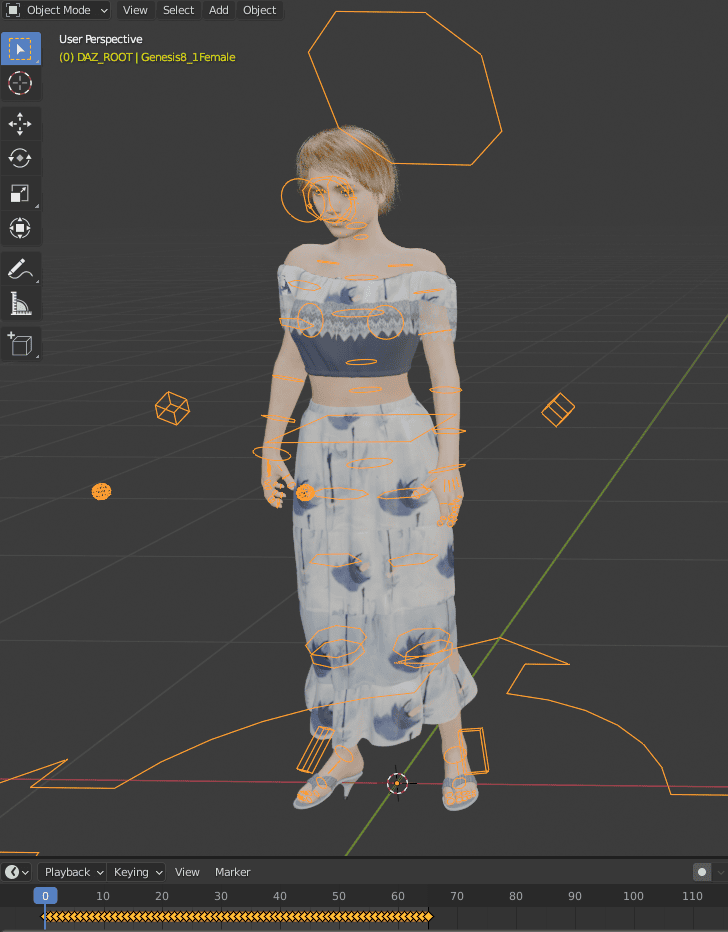Open the Object menu
This screenshot has height=932, width=728.
(x=260, y=10)
